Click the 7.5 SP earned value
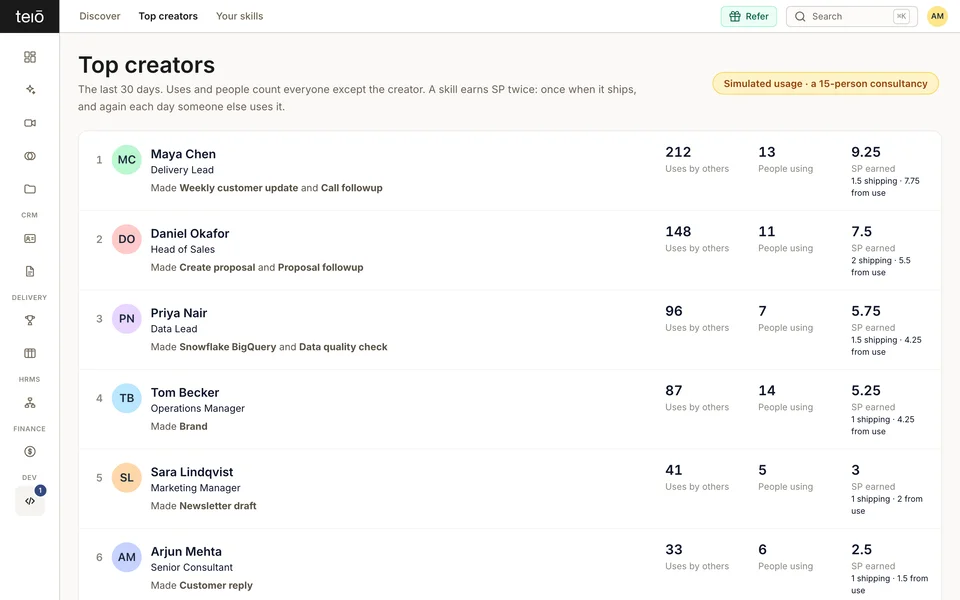 pyautogui.click(x=861, y=231)
